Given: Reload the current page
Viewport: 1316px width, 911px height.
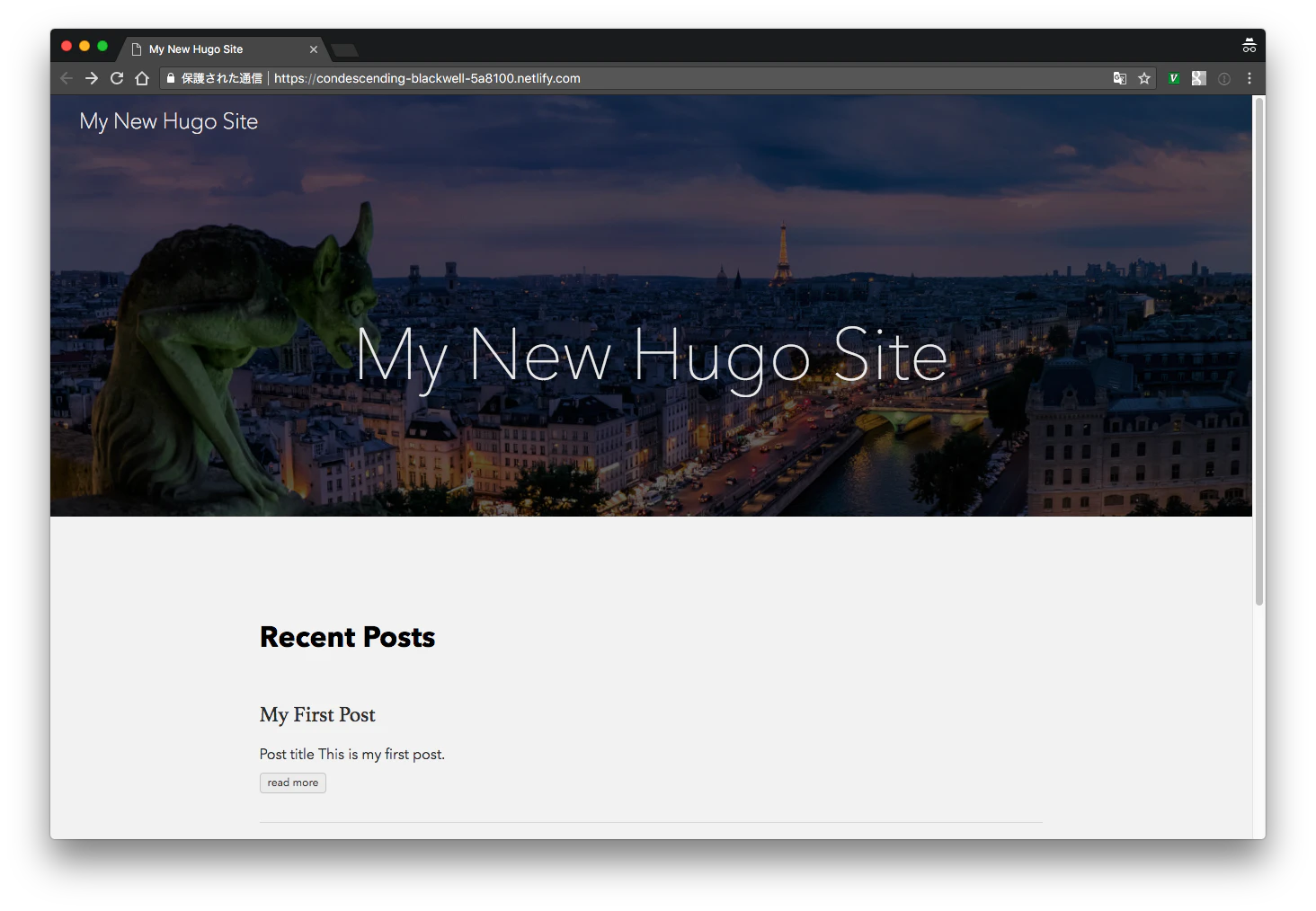Looking at the screenshot, I should coord(117,78).
